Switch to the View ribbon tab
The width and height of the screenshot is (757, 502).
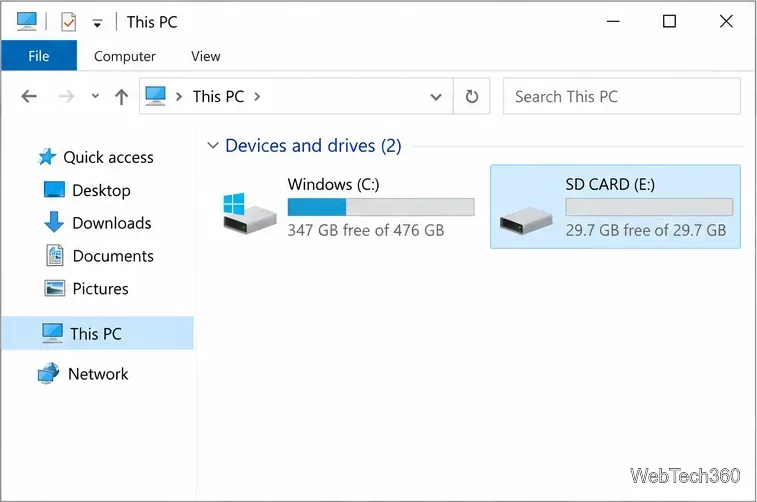(206, 56)
